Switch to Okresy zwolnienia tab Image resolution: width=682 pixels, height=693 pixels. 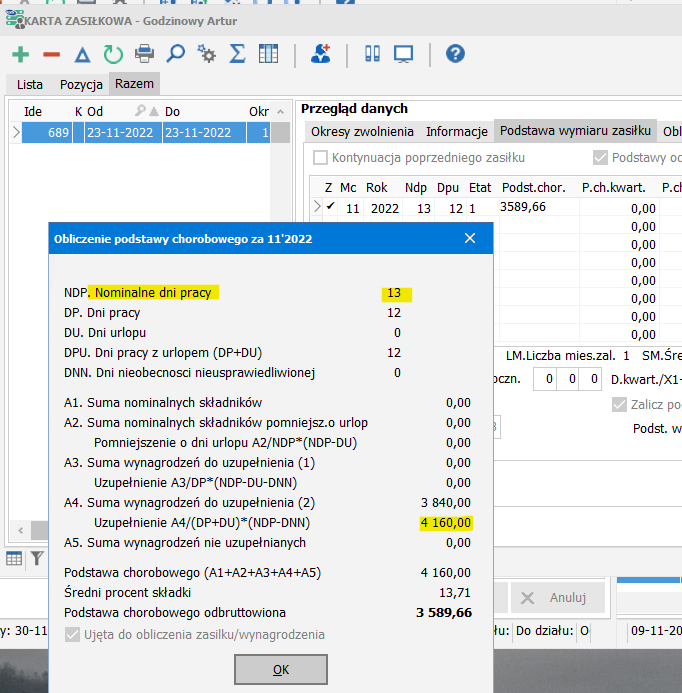click(362, 132)
